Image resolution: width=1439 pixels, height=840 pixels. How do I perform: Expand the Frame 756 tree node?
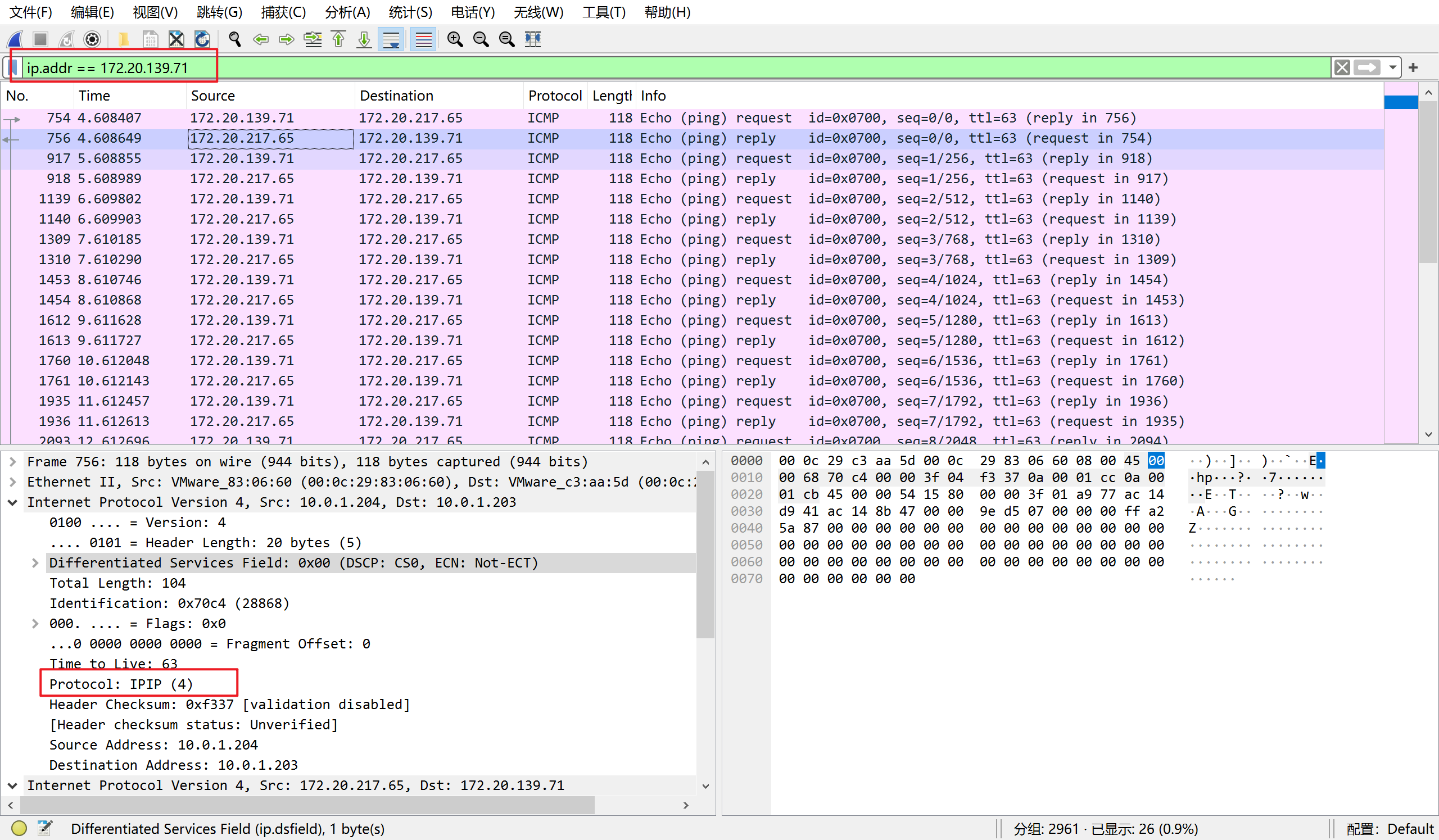(12, 462)
